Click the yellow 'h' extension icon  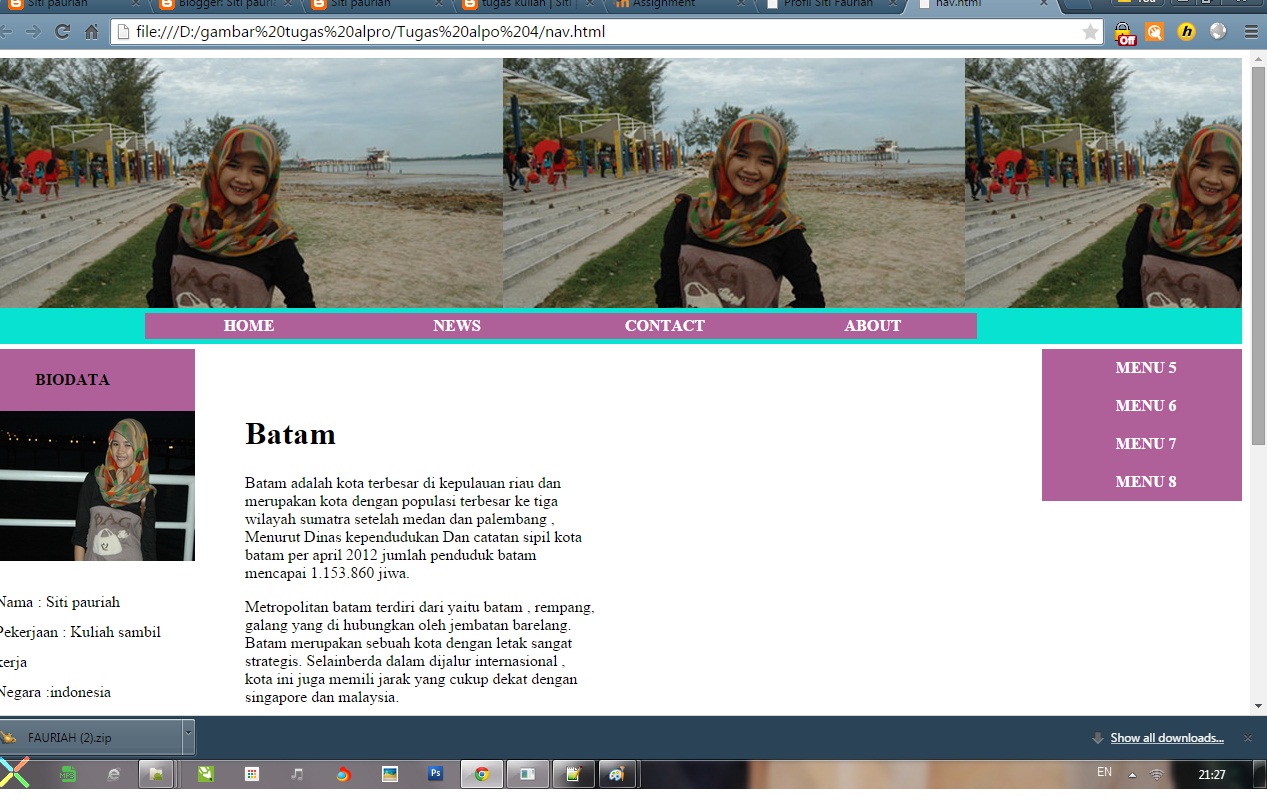1186,32
